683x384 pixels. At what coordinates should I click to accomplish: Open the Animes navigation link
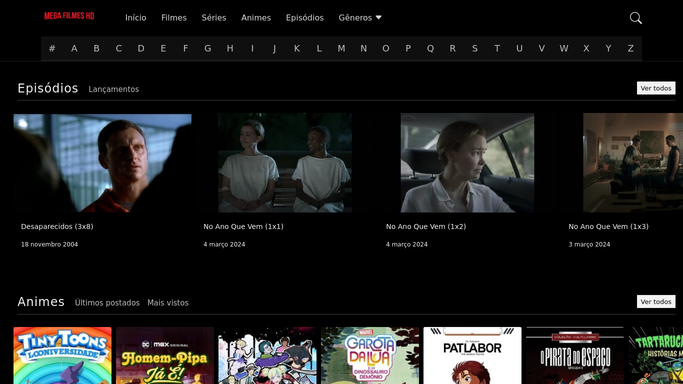point(256,18)
